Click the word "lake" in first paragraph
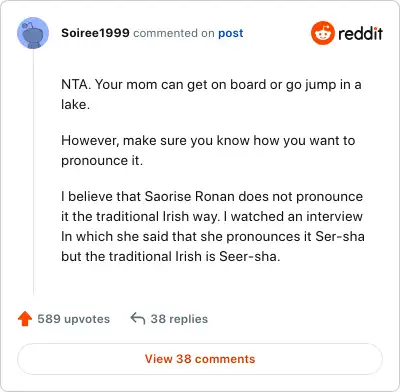Image resolution: width=400 pixels, height=392 pixels. 75,104
